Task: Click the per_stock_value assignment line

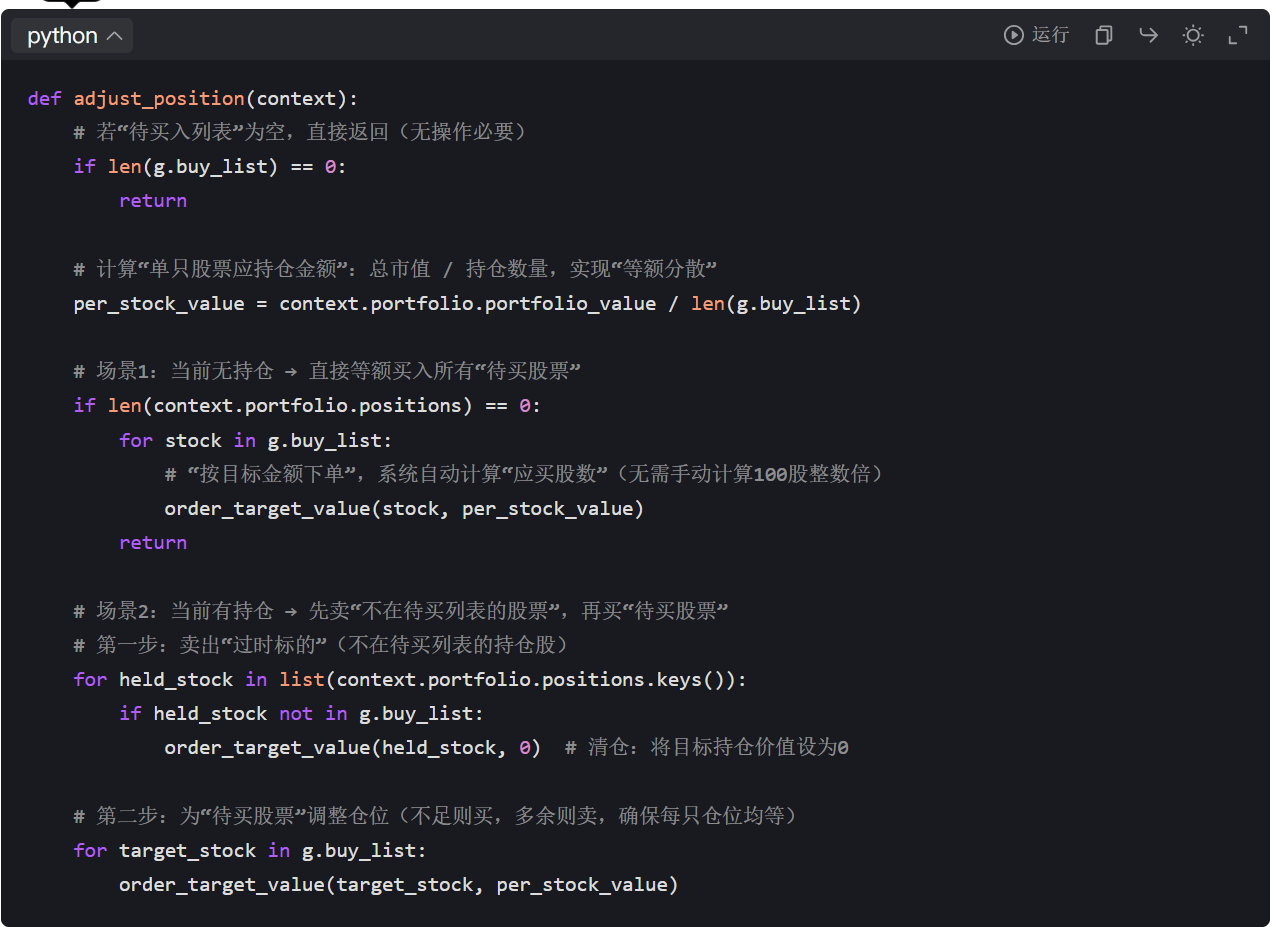Action: coord(467,303)
